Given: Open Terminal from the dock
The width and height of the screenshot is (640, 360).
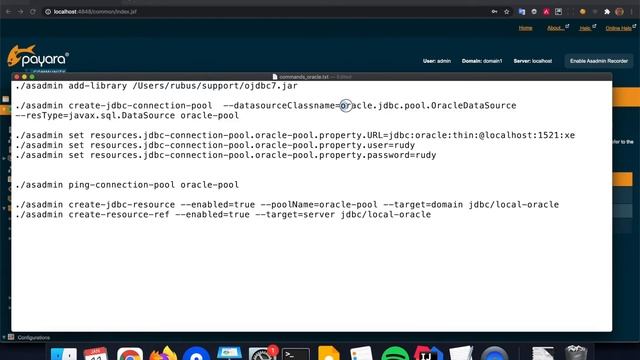Looking at the screenshot, I should coord(296,354).
